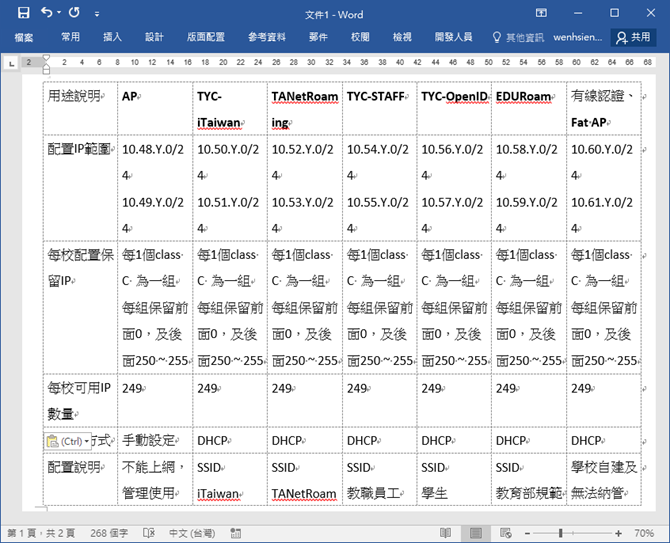
Task: Switch to Web Layout view
Action: coord(506,533)
